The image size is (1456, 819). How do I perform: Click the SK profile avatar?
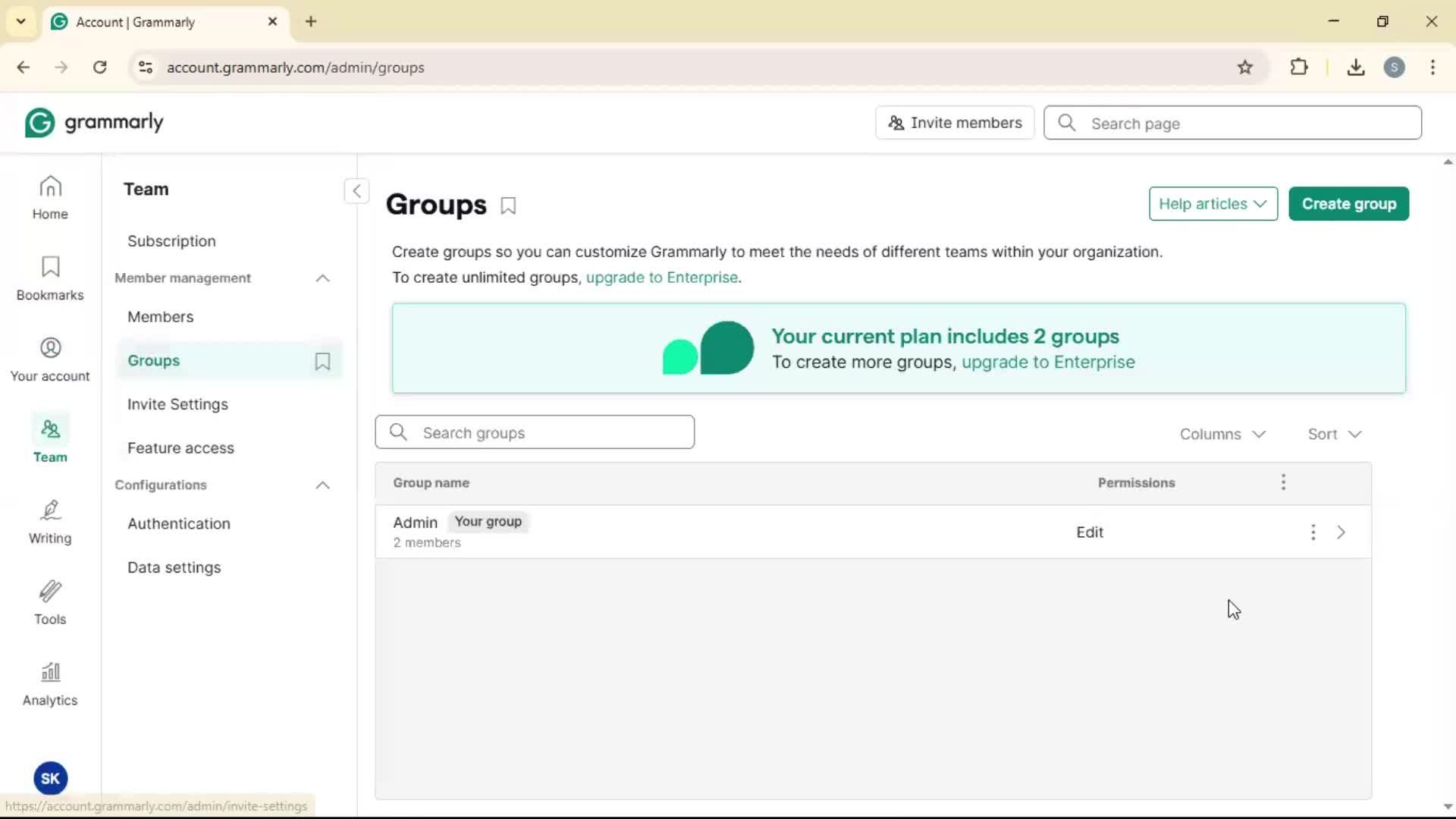point(50,778)
